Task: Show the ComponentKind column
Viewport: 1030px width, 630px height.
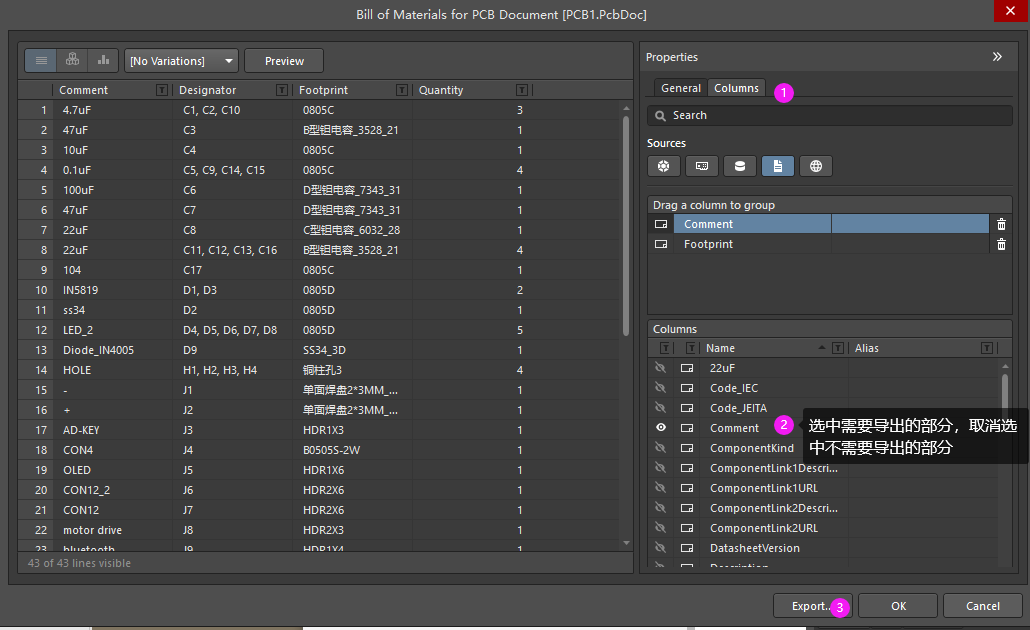Action: click(661, 448)
